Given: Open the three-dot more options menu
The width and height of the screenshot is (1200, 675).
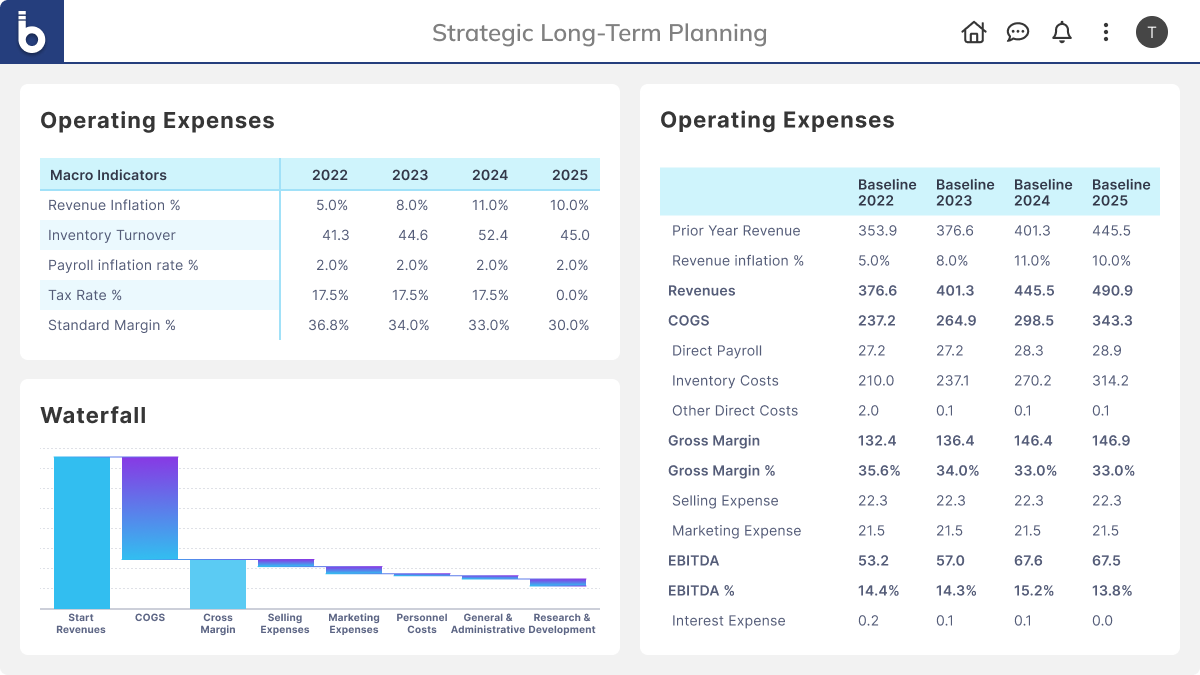Looking at the screenshot, I should (x=1105, y=32).
